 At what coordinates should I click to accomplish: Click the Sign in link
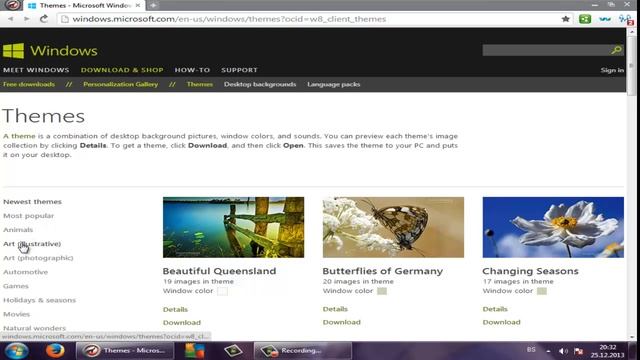[x=612, y=70]
